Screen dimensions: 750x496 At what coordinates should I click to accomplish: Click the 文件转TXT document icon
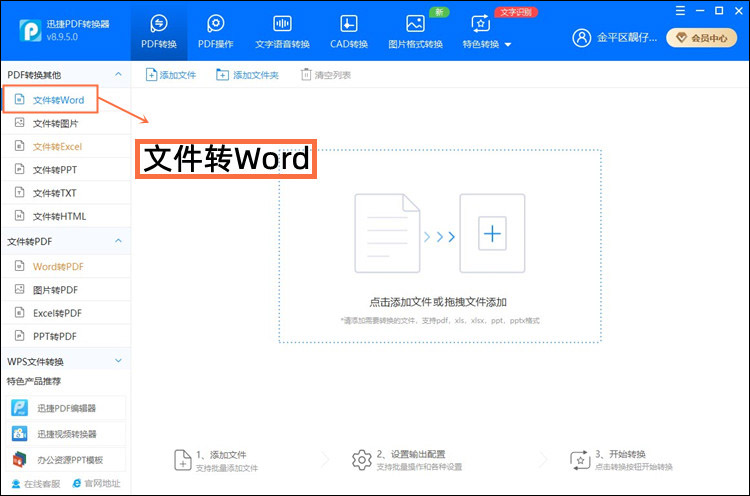(19, 192)
